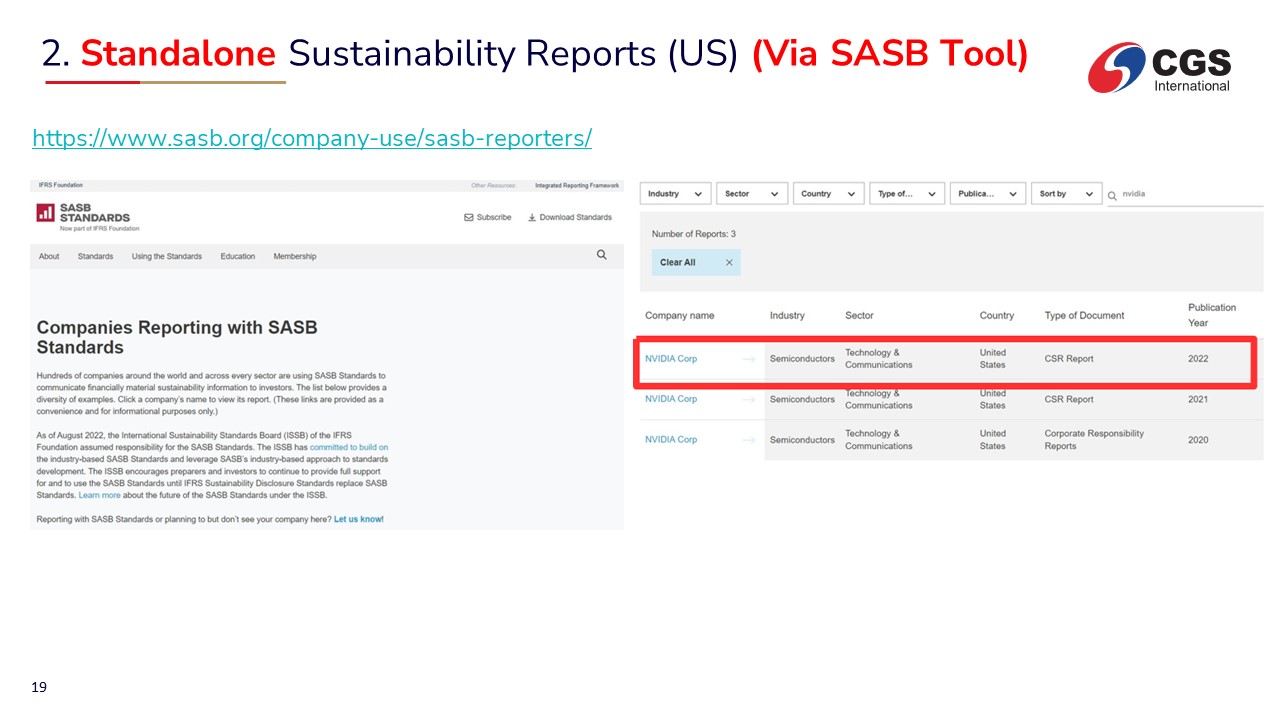Click the Subscribe envelope icon
Viewport: 1280px width, 720px height.
[469, 217]
